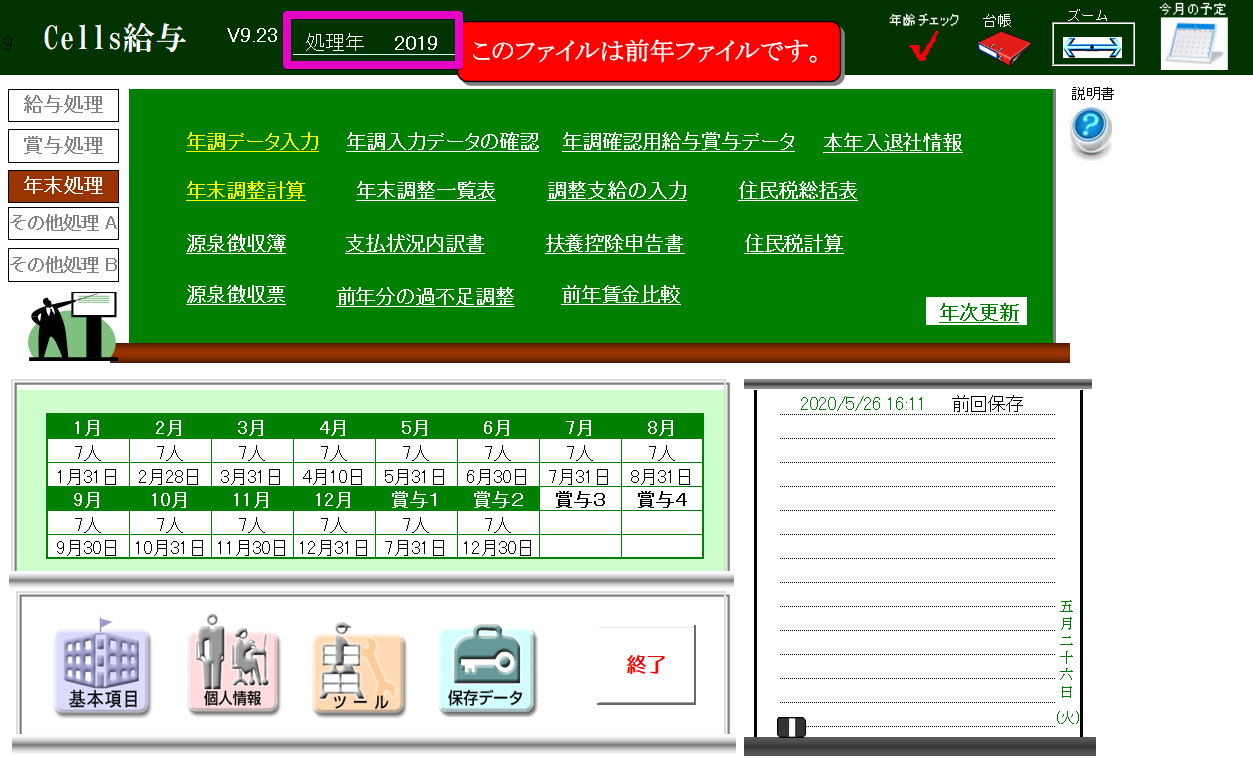Open 個人情報 people icon
Viewport: 1253px width, 772px height.
[233, 665]
